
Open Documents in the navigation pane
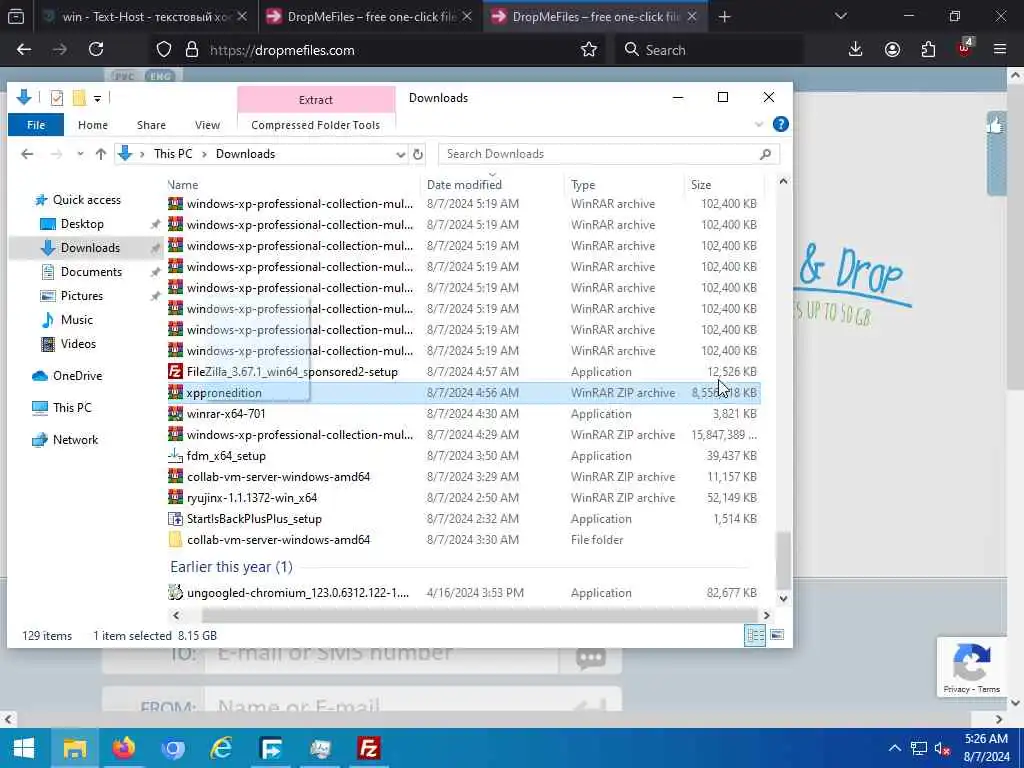(x=91, y=272)
